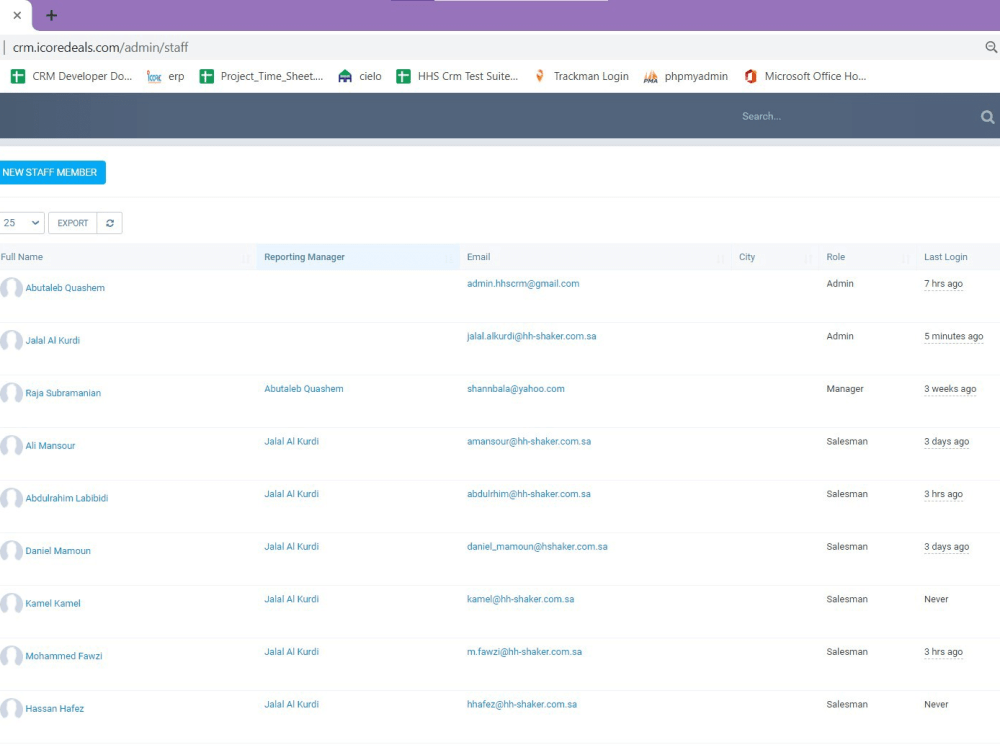This screenshot has height=750, width=1000.
Task: Sort the Last Login column header
Action: [945, 257]
